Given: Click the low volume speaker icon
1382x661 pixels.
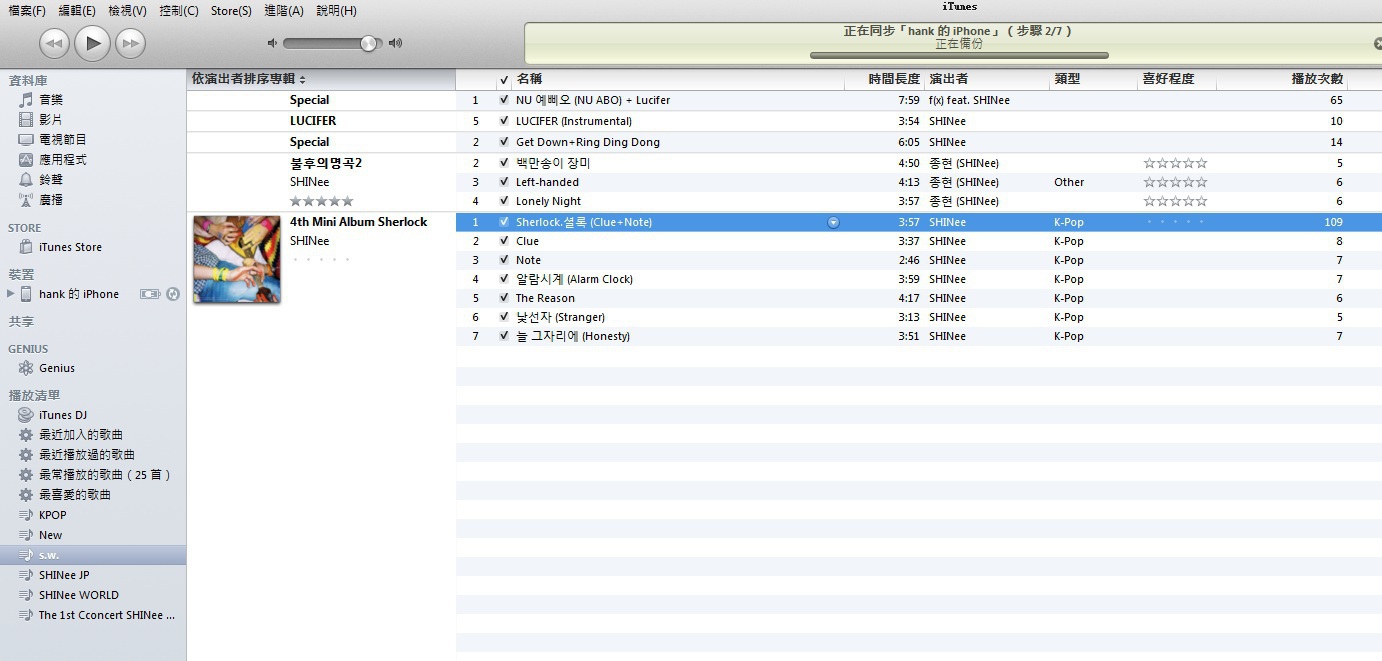Looking at the screenshot, I should coord(272,43).
